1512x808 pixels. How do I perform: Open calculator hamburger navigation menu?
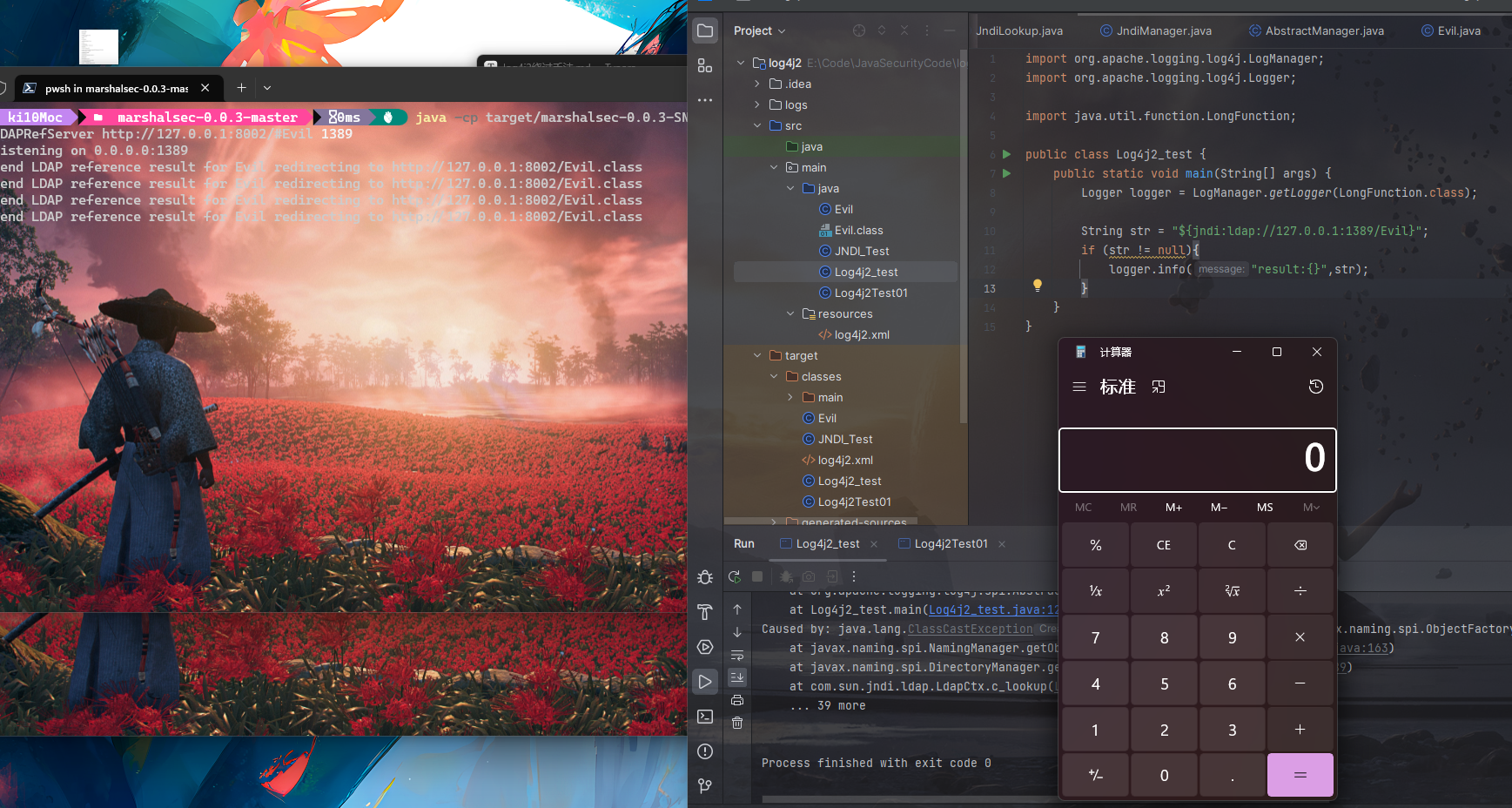pos(1079,387)
